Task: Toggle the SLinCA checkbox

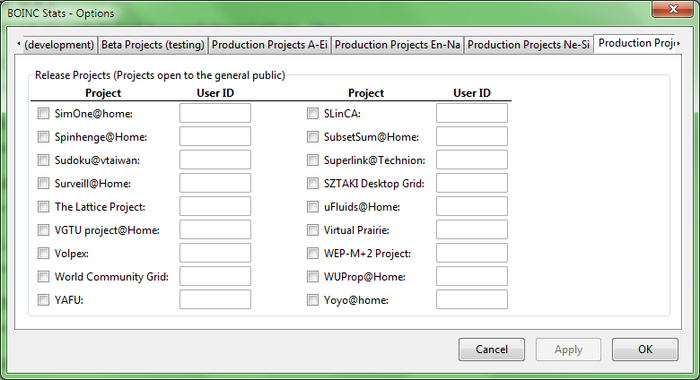Action: (312, 113)
